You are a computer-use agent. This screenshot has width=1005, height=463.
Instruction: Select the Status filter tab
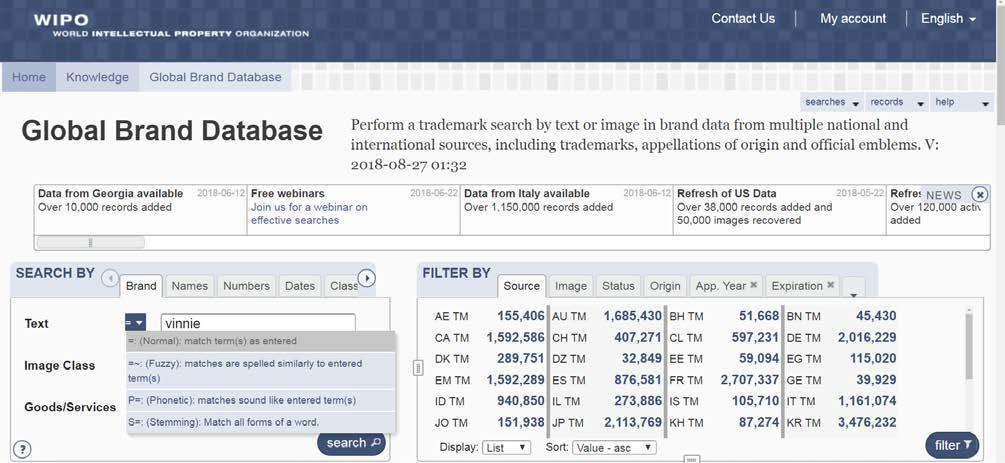[618, 286]
